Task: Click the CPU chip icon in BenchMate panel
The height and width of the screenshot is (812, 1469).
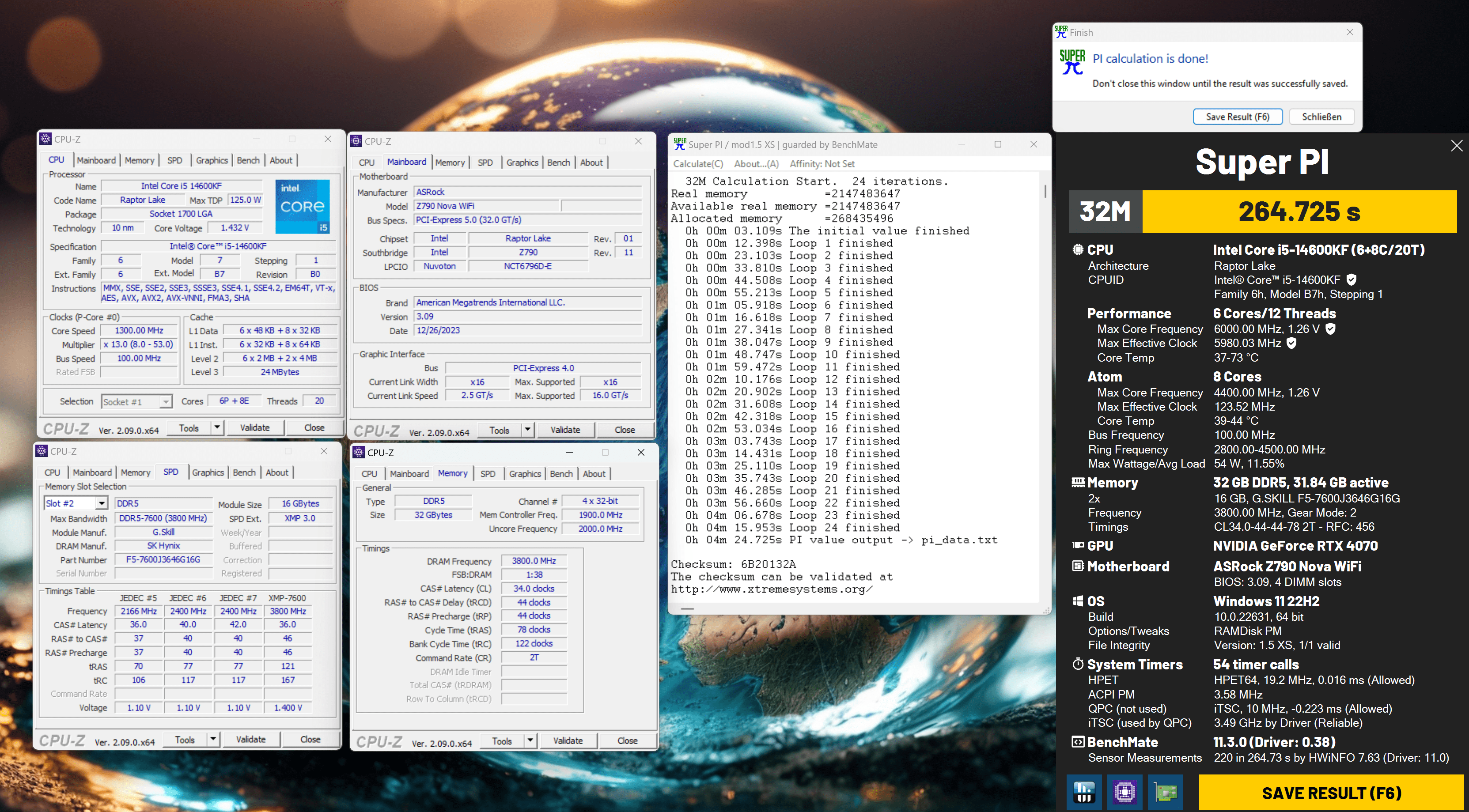Action: point(1077,249)
